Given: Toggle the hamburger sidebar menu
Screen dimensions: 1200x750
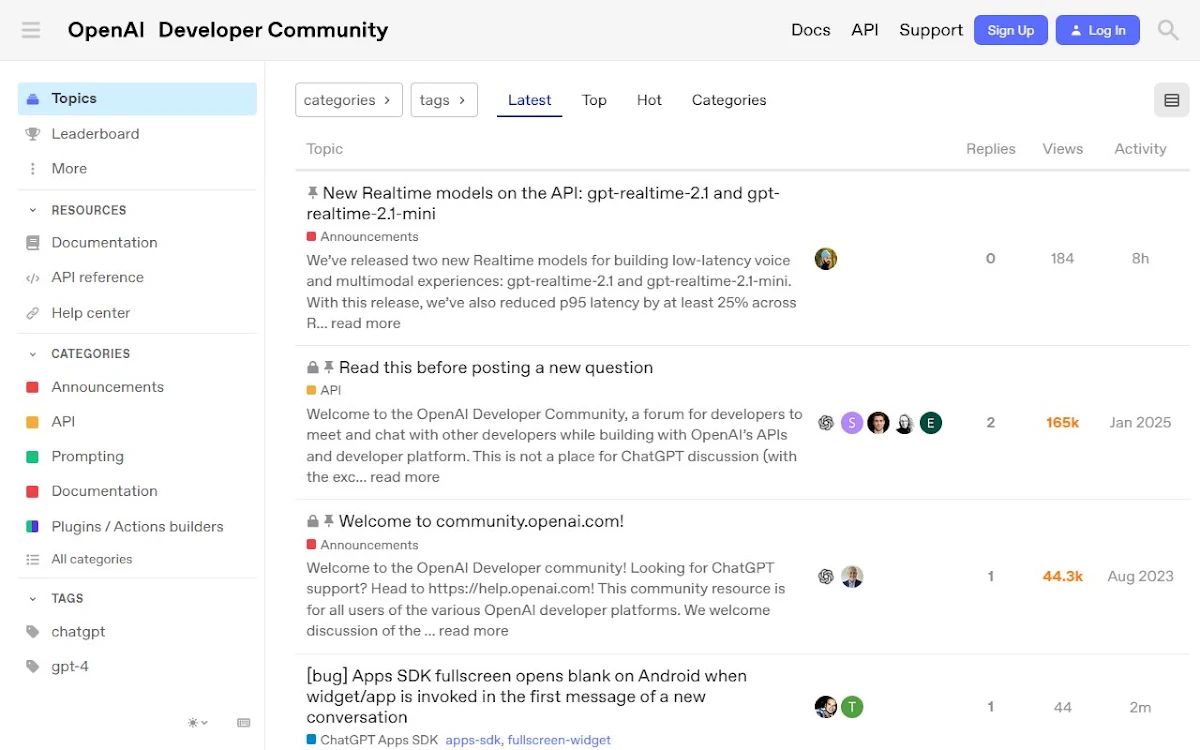Looking at the screenshot, I should point(31,30).
